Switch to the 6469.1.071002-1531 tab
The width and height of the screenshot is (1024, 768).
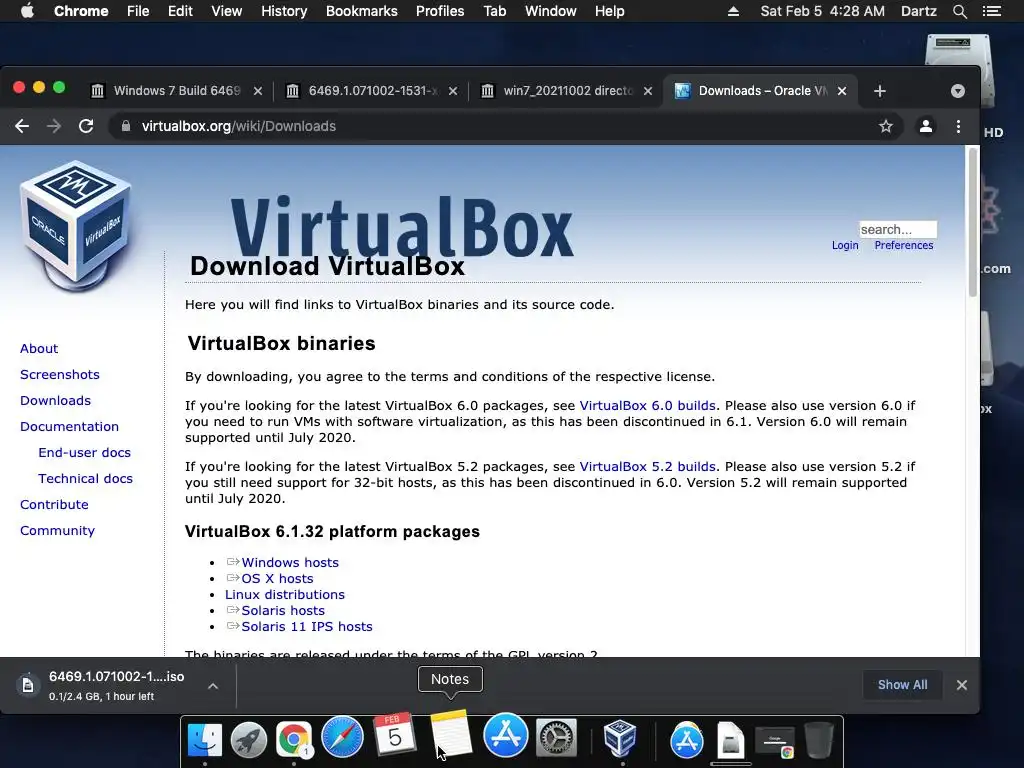(371, 91)
